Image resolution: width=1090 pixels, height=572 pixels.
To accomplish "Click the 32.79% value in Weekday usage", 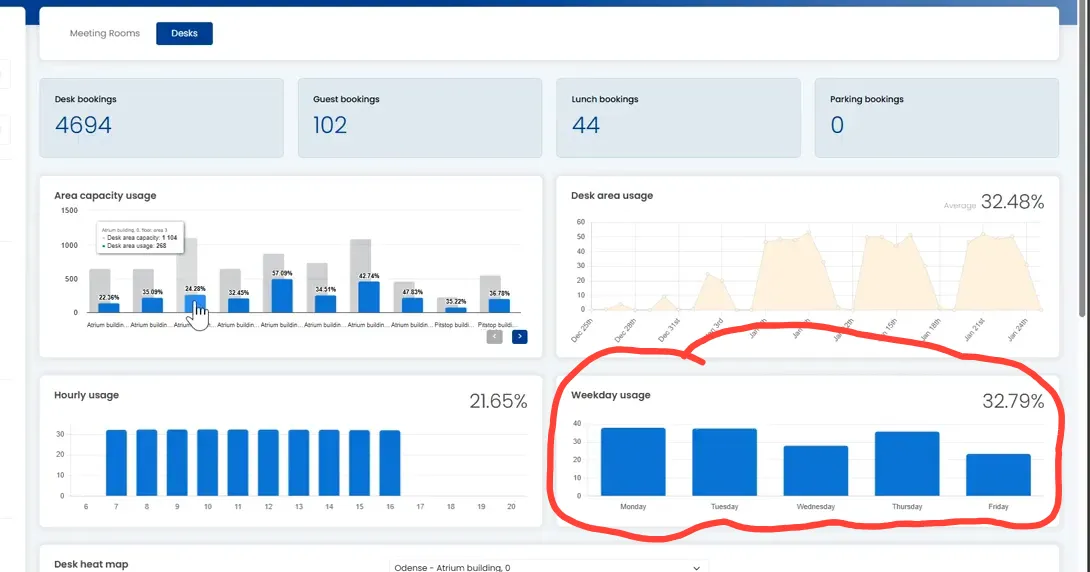I will (1013, 401).
